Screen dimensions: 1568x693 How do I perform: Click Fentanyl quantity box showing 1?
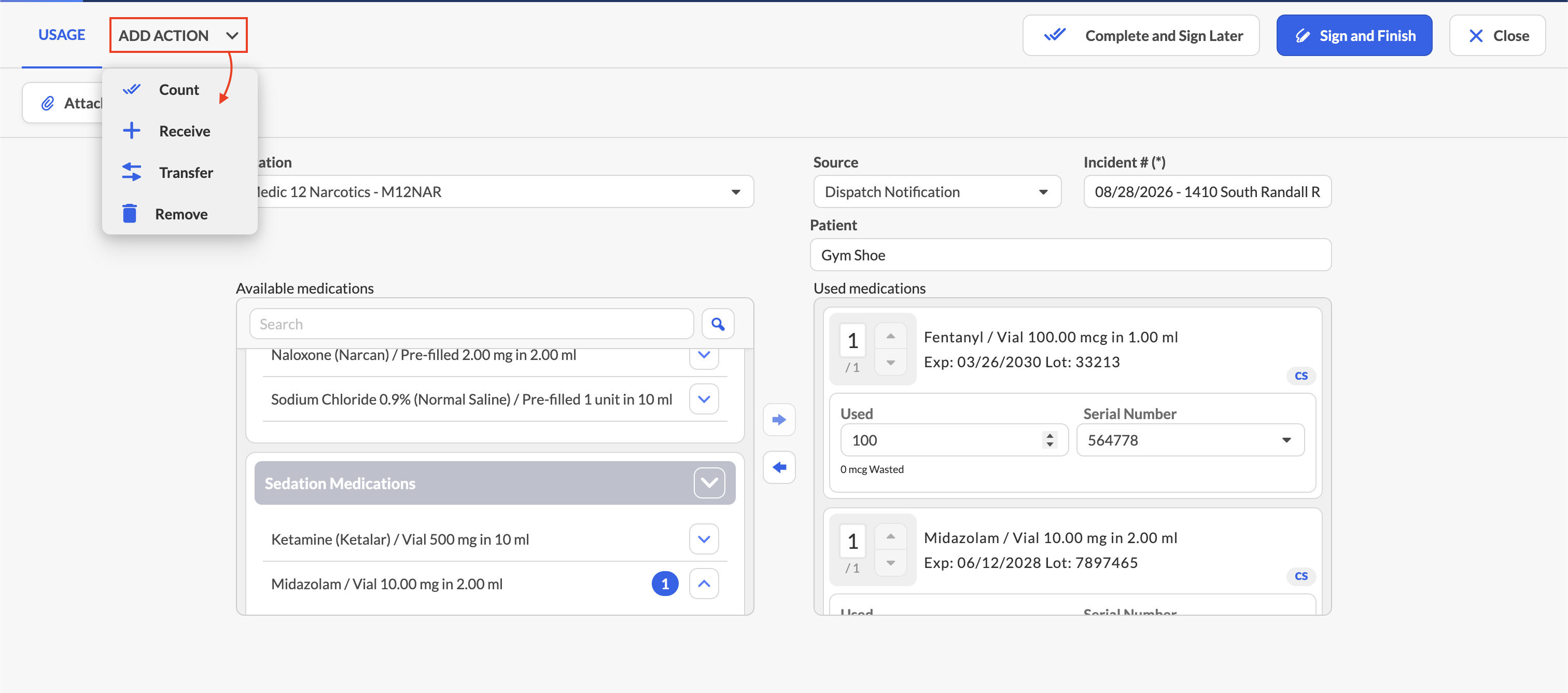point(852,340)
